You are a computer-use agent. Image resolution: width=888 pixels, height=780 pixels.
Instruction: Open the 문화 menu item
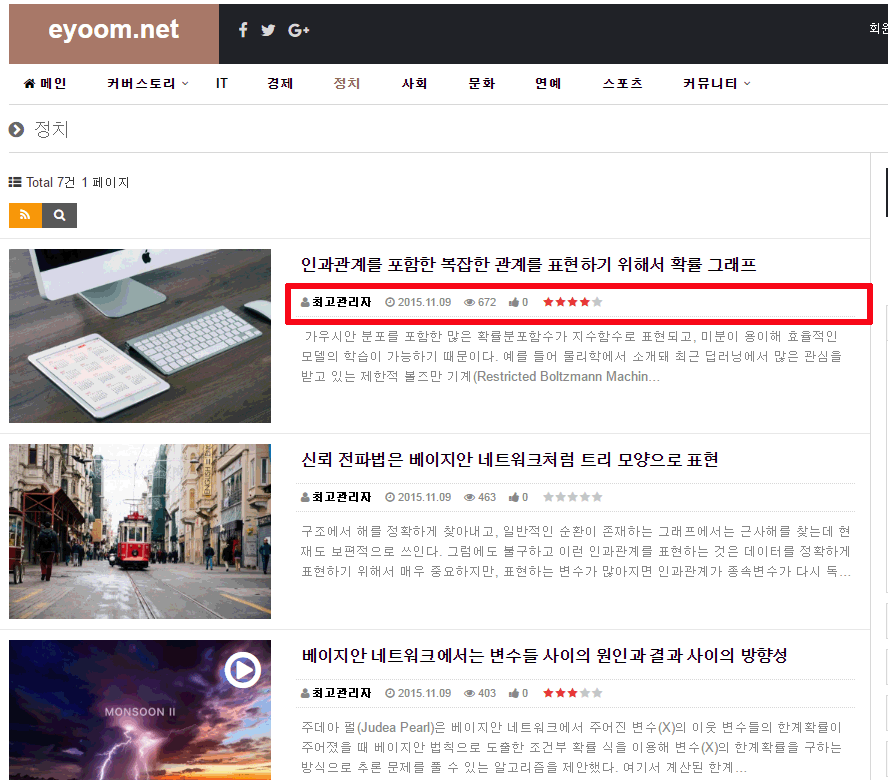pyautogui.click(x=482, y=84)
